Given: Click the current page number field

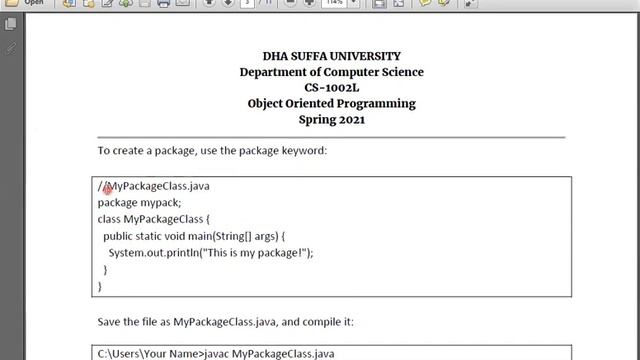Looking at the screenshot, I should tap(247, 3).
